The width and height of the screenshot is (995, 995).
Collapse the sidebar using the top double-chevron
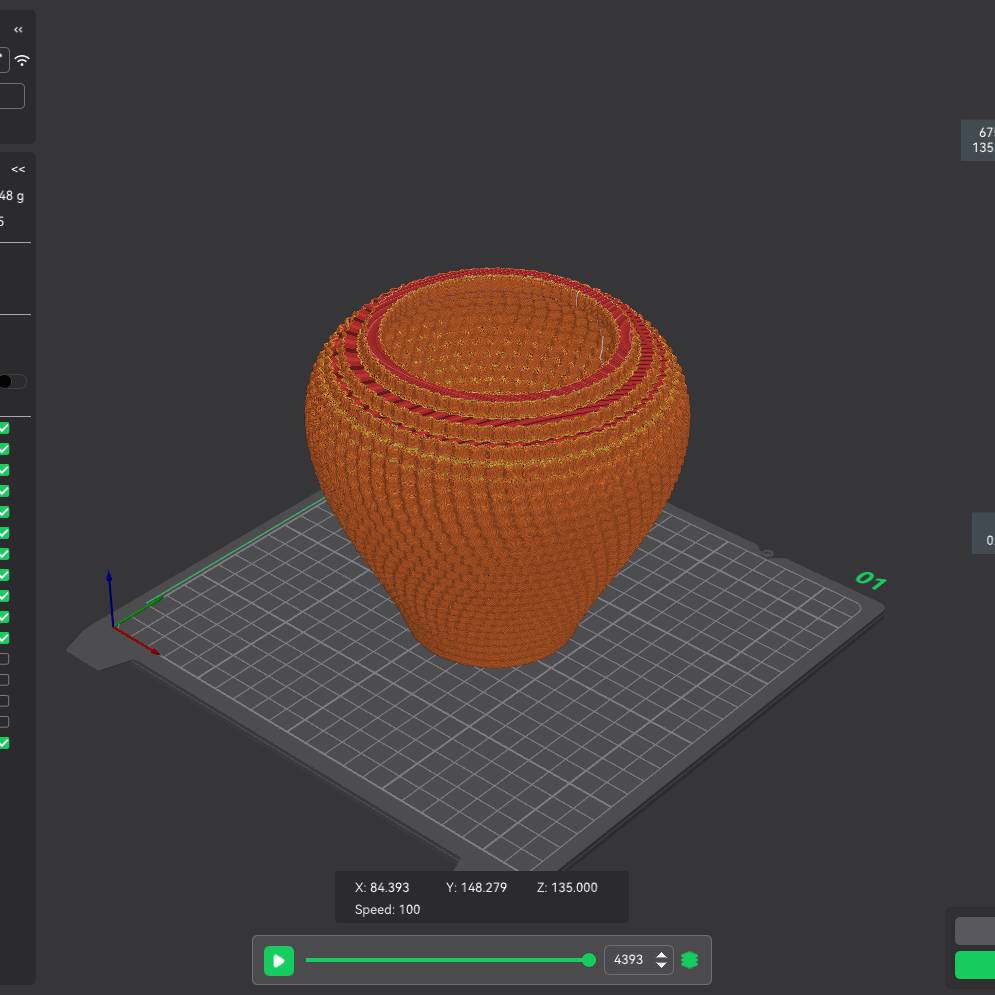[x=18, y=28]
